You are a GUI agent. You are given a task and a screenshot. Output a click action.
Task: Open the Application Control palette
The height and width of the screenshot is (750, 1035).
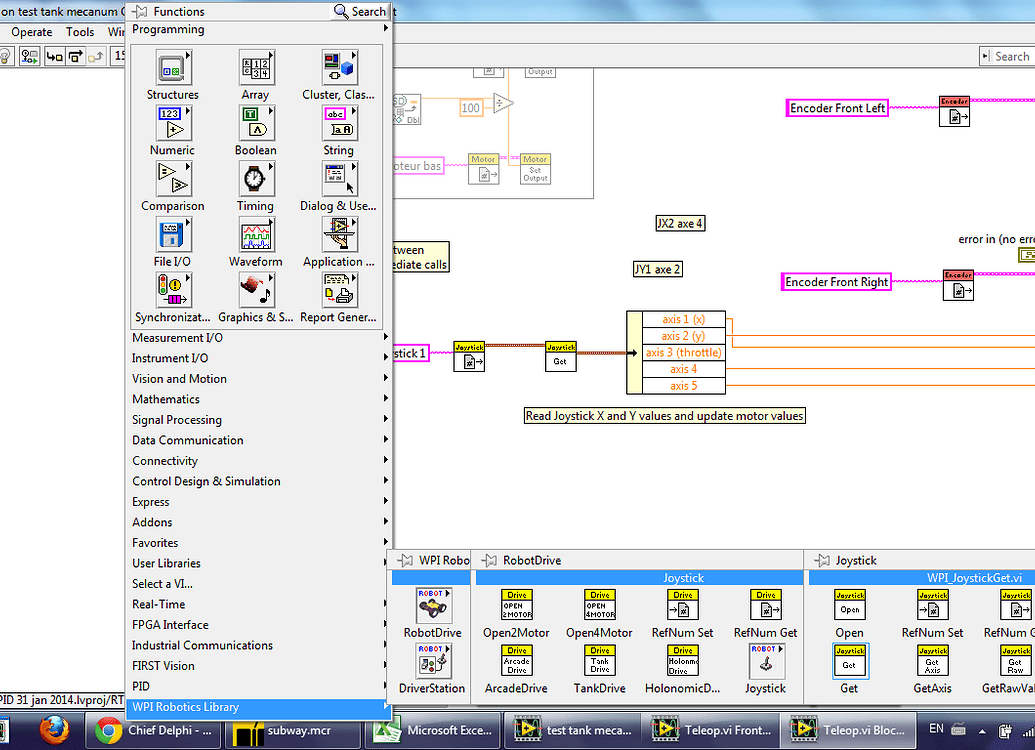339,234
